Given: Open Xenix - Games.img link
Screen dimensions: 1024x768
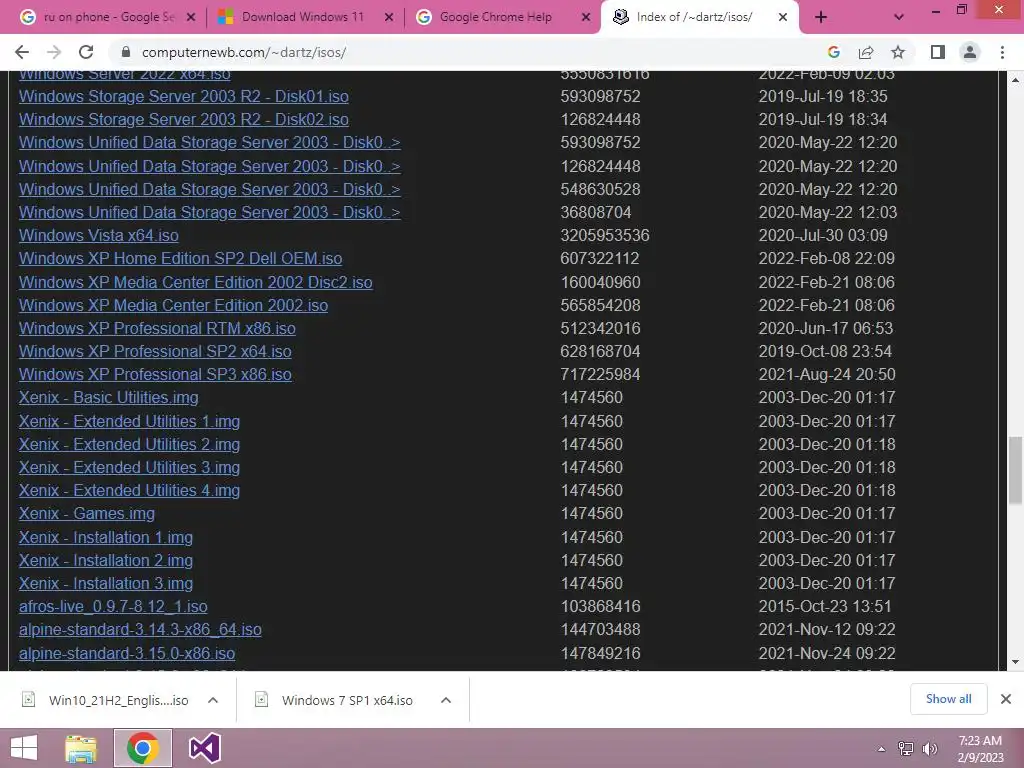Looking at the screenshot, I should click(x=87, y=513).
